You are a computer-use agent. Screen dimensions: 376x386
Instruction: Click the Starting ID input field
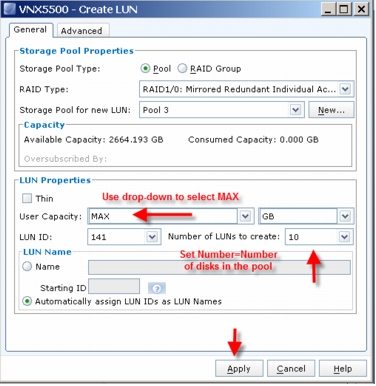[x=114, y=286]
